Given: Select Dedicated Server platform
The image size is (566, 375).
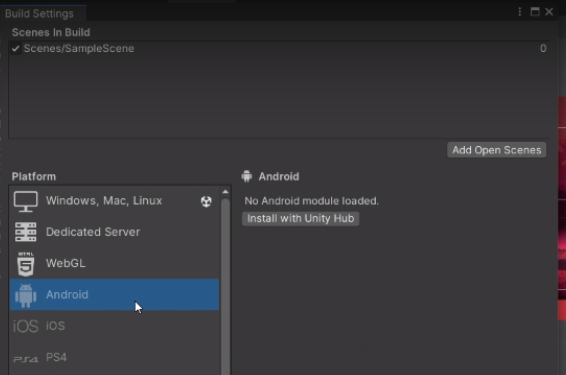Looking at the screenshot, I should pos(114,232).
